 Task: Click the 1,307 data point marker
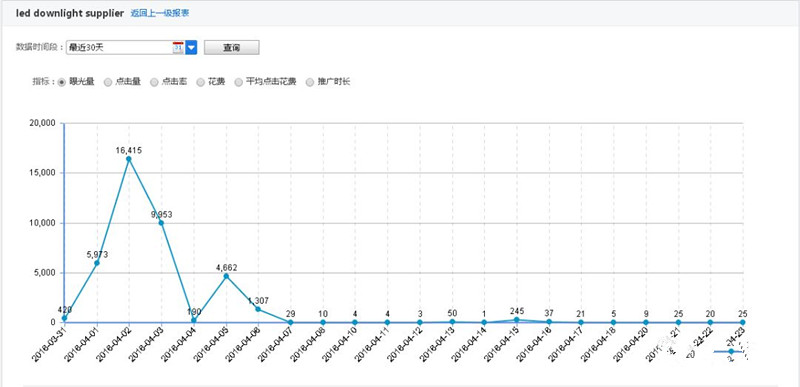tap(258, 309)
